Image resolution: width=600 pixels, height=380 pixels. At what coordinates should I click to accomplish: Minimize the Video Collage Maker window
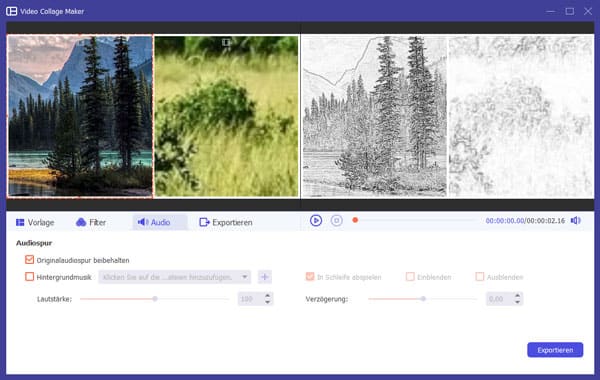(x=551, y=11)
